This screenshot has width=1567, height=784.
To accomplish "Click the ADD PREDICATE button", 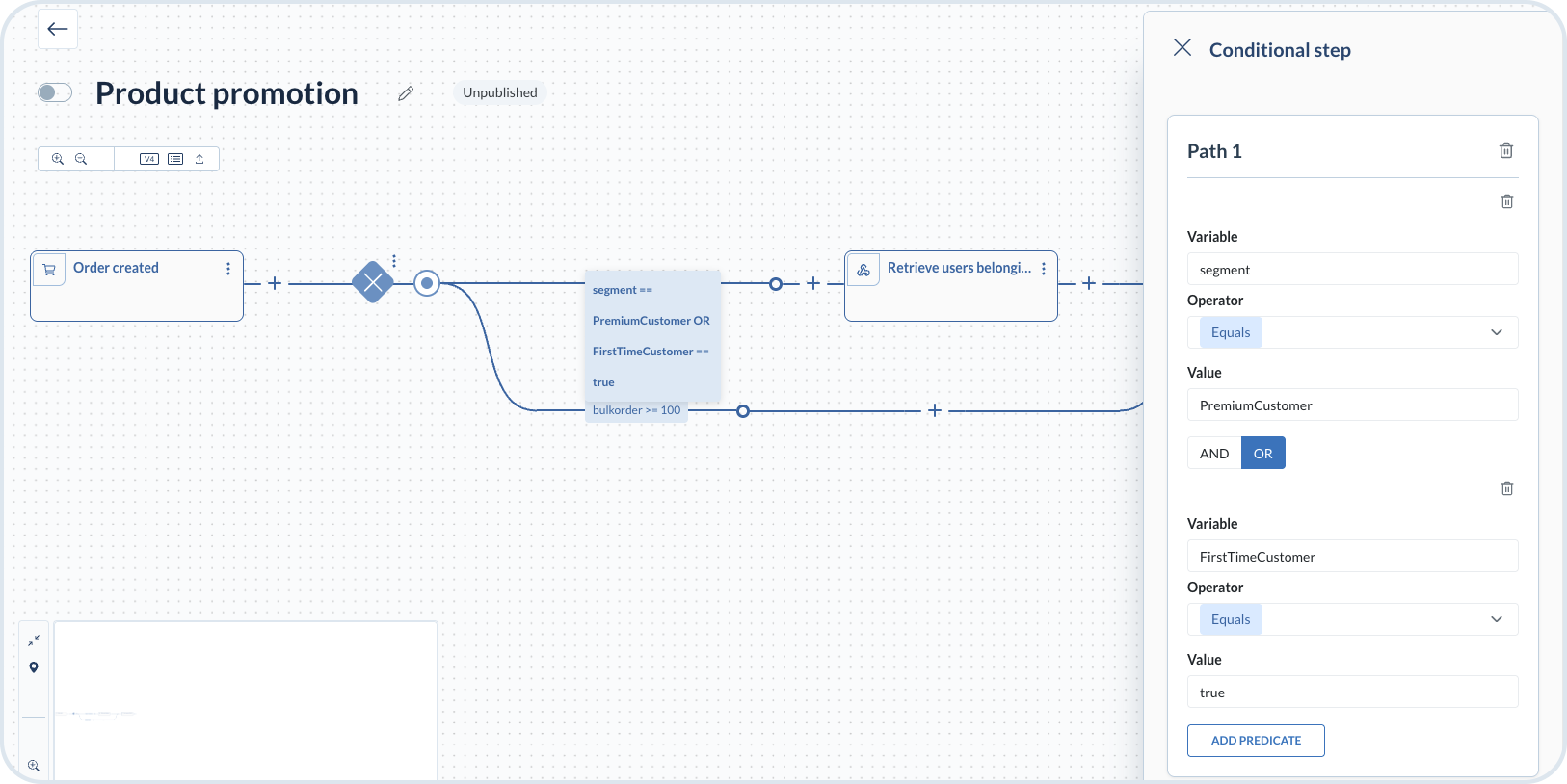I will click(x=1256, y=741).
